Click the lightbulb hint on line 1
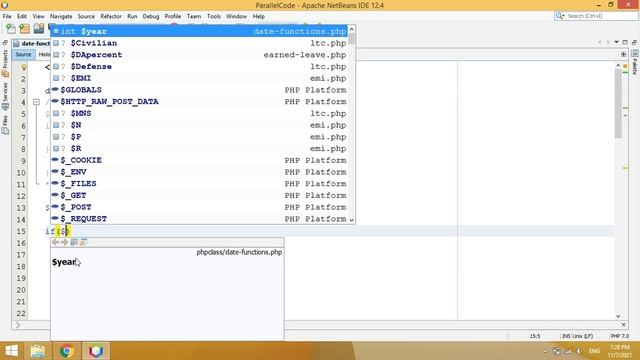The image size is (640, 360). pos(24,67)
